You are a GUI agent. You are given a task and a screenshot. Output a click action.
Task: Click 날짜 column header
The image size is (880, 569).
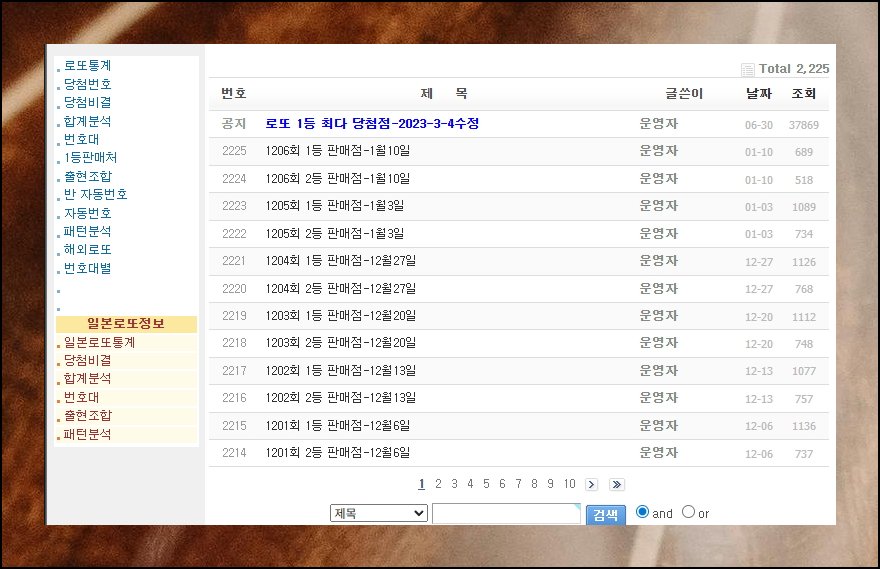759,94
